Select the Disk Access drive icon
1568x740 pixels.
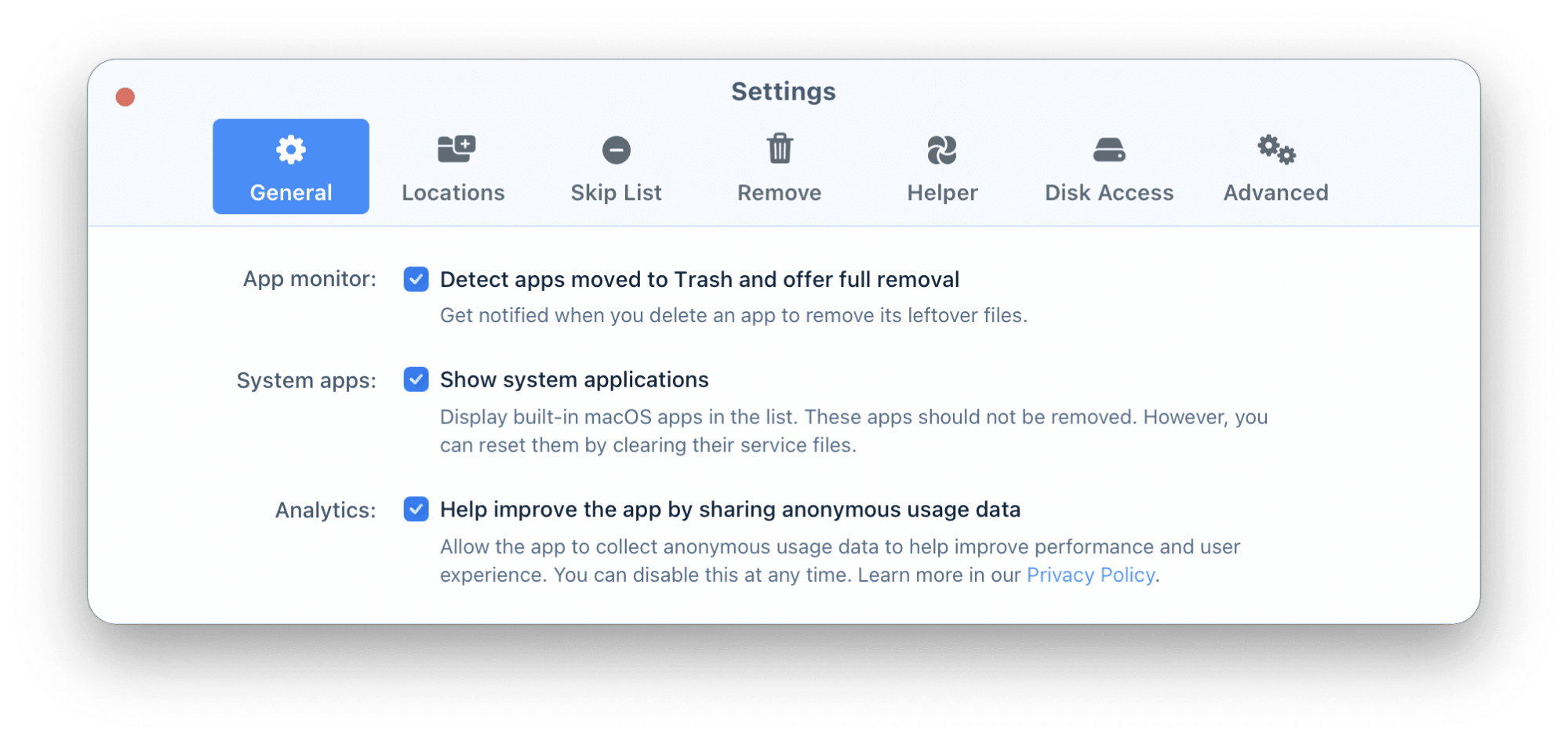click(1109, 150)
